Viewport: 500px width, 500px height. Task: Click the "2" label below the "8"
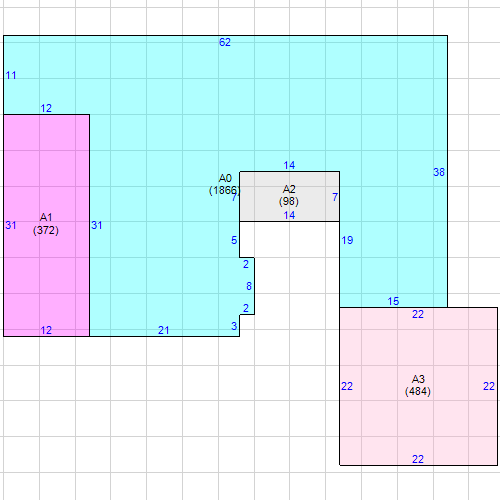tap(246, 308)
